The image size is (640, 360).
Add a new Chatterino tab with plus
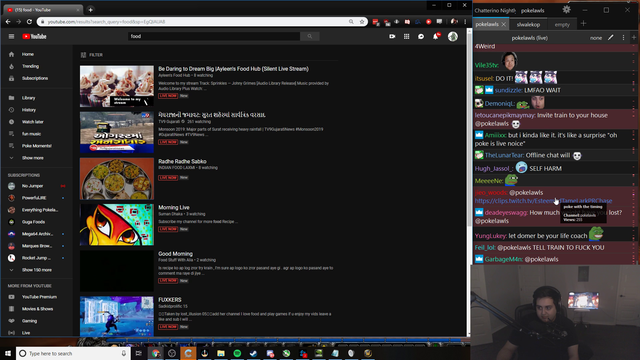[583, 24]
